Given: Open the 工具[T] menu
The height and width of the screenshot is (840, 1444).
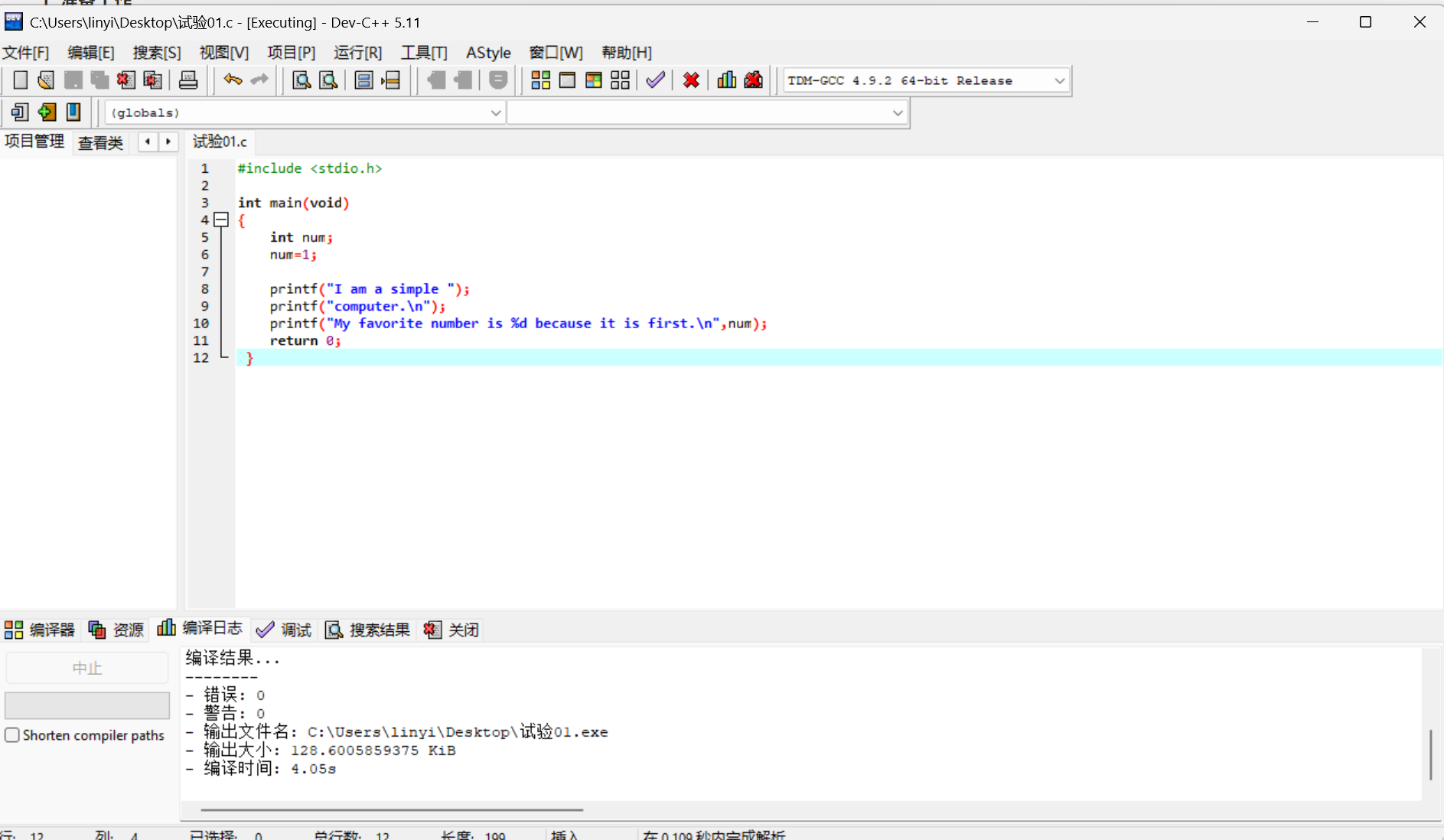Looking at the screenshot, I should (424, 53).
